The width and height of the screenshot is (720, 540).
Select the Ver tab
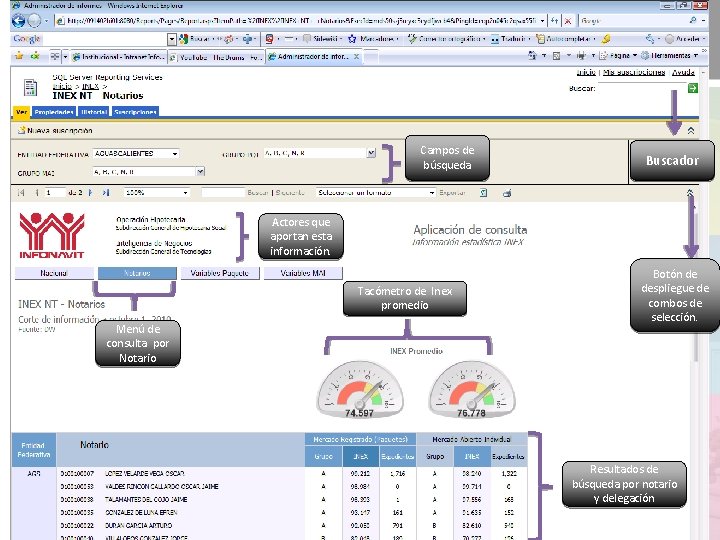click(22, 112)
